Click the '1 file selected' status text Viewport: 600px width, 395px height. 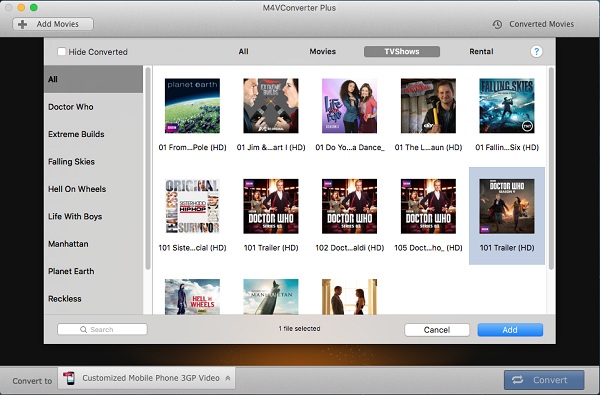click(x=299, y=329)
